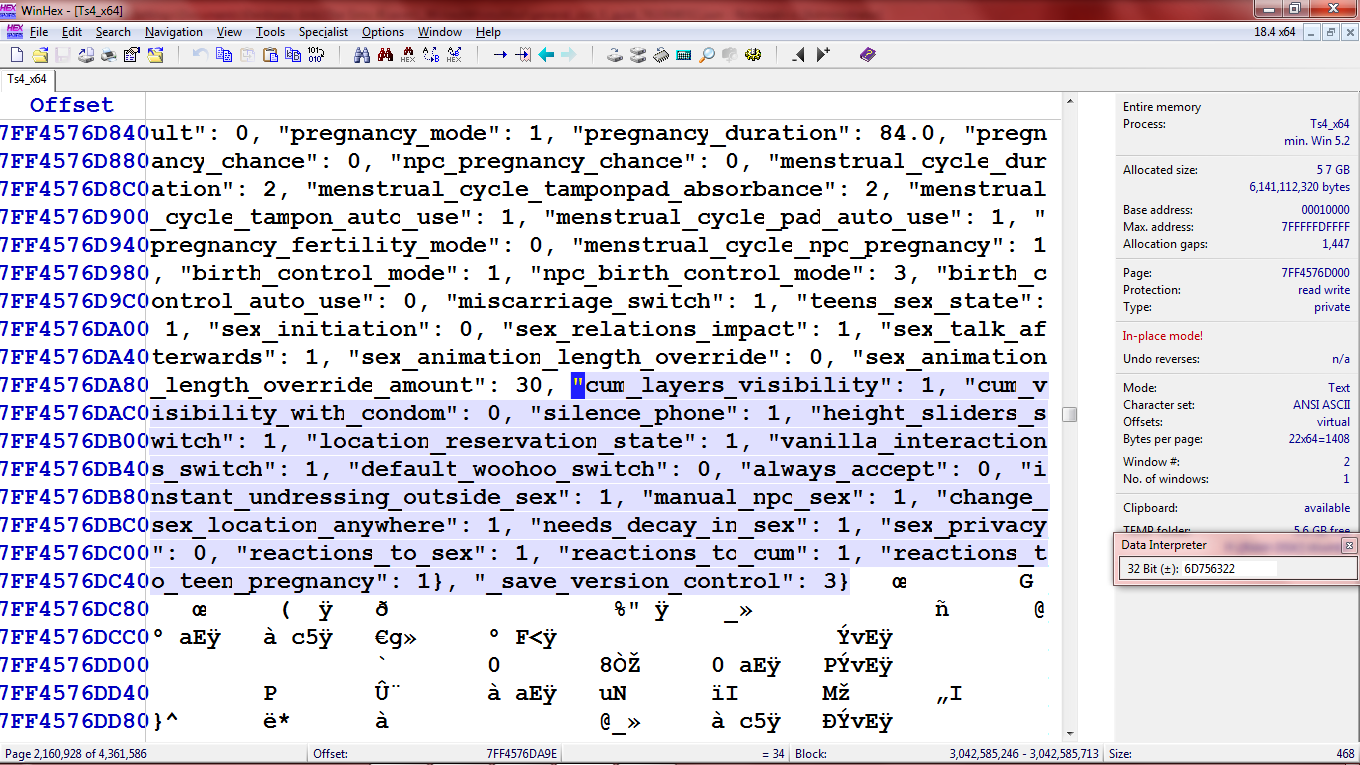Click offset row 7FF4576D840
Viewport: 1360px width, 765px height.
point(74,133)
